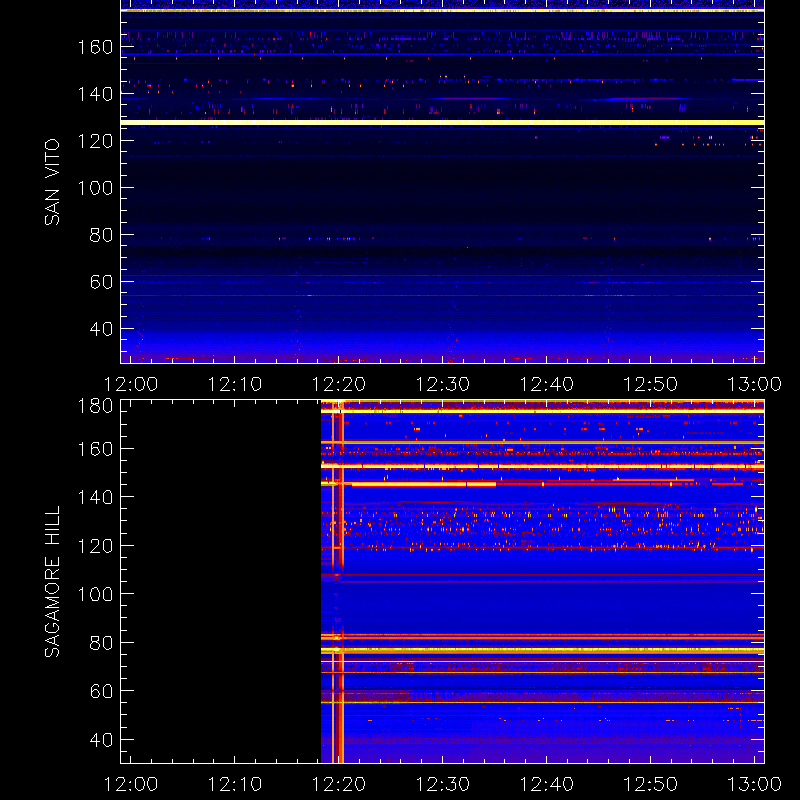This screenshot has width=800, height=800.
Task: Pick the 100 tick label on SAGAMORE HILL plot
Action: click(95, 594)
